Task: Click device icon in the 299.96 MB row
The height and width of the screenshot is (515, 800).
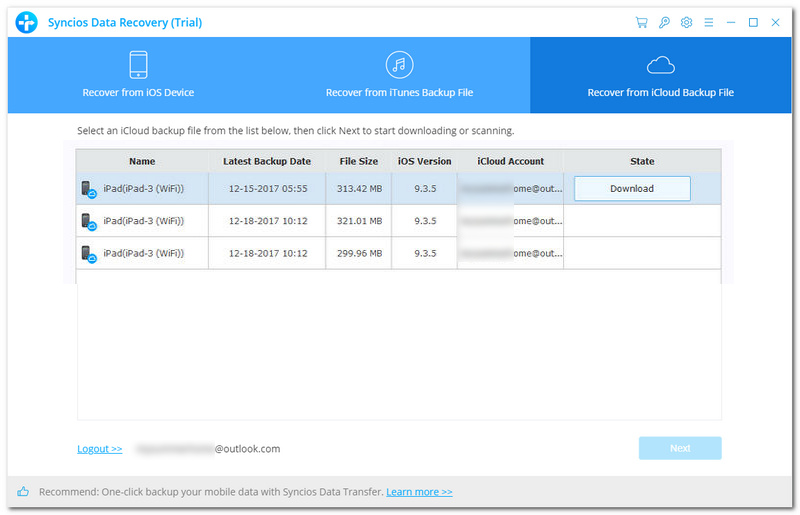Action: (89, 254)
